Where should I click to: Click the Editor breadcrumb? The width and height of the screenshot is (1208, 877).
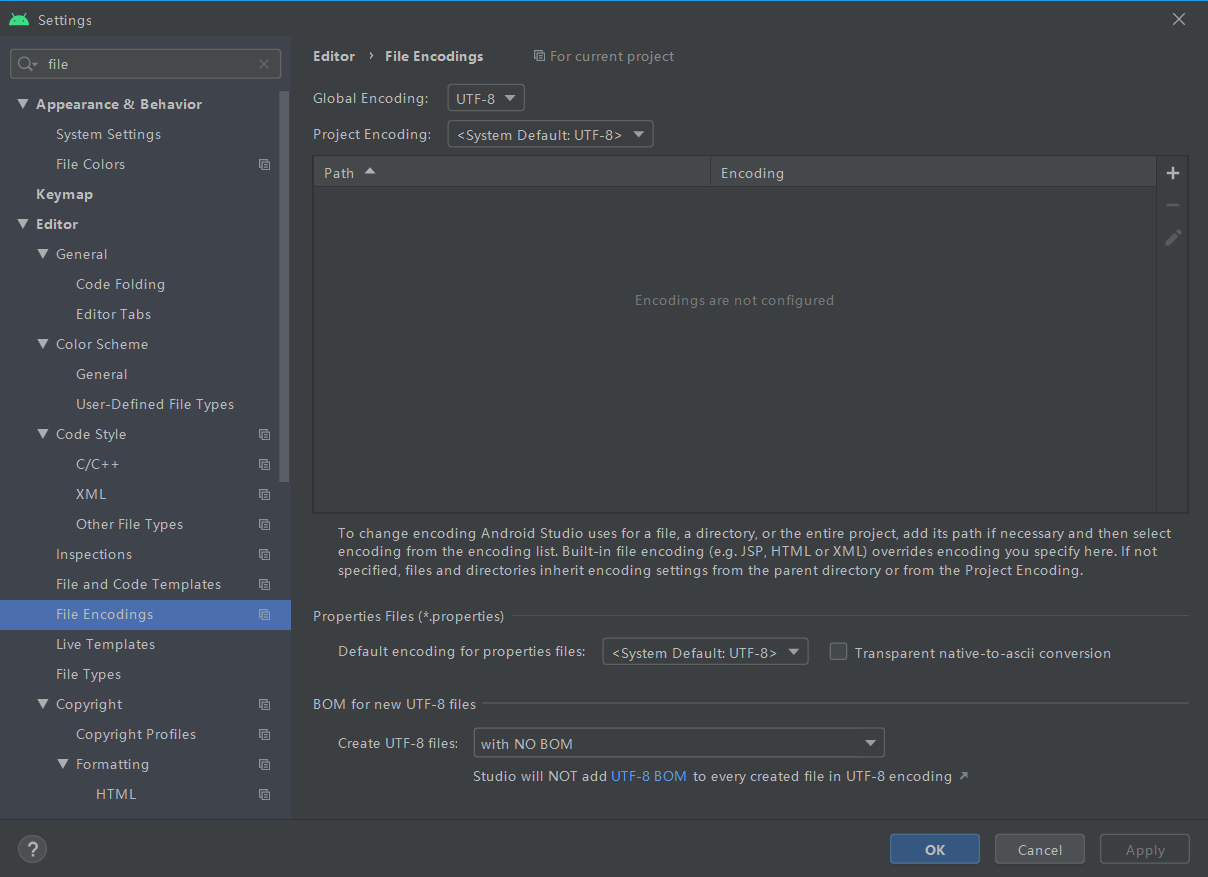(x=334, y=56)
